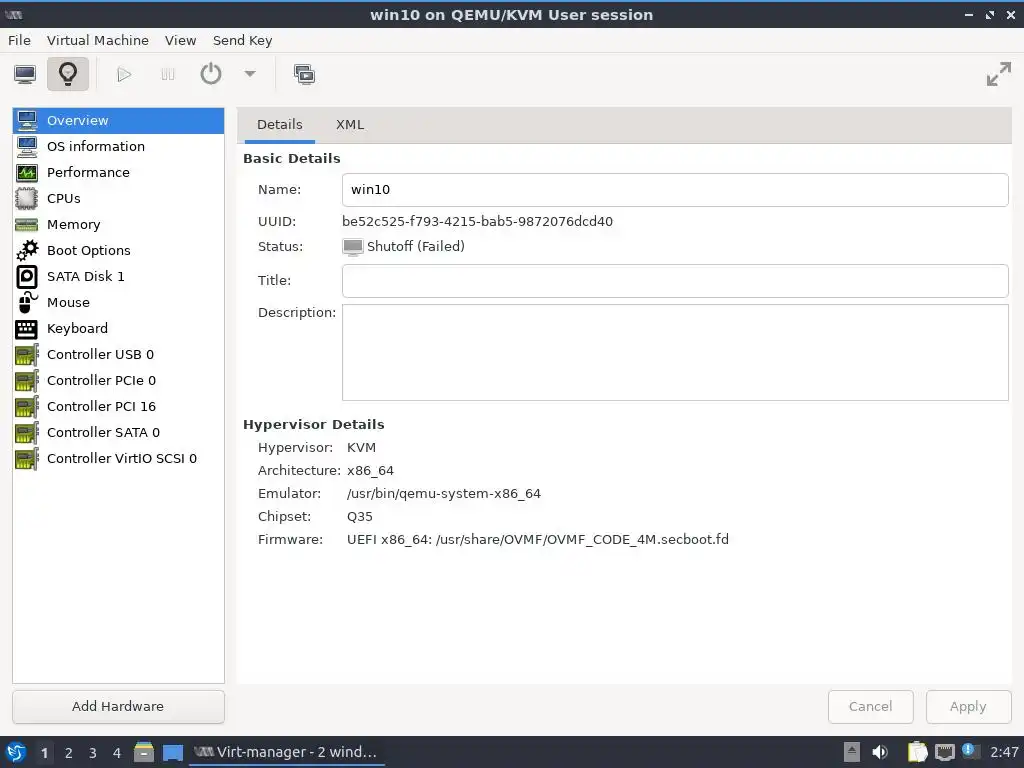Click the Apply button
1024x768 pixels.
point(968,707)
